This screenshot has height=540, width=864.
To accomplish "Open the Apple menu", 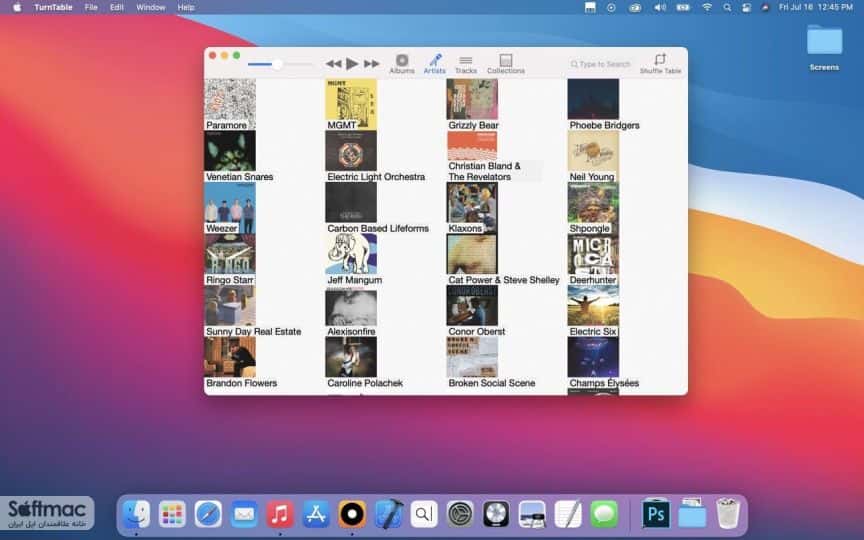I will point(17,7).
